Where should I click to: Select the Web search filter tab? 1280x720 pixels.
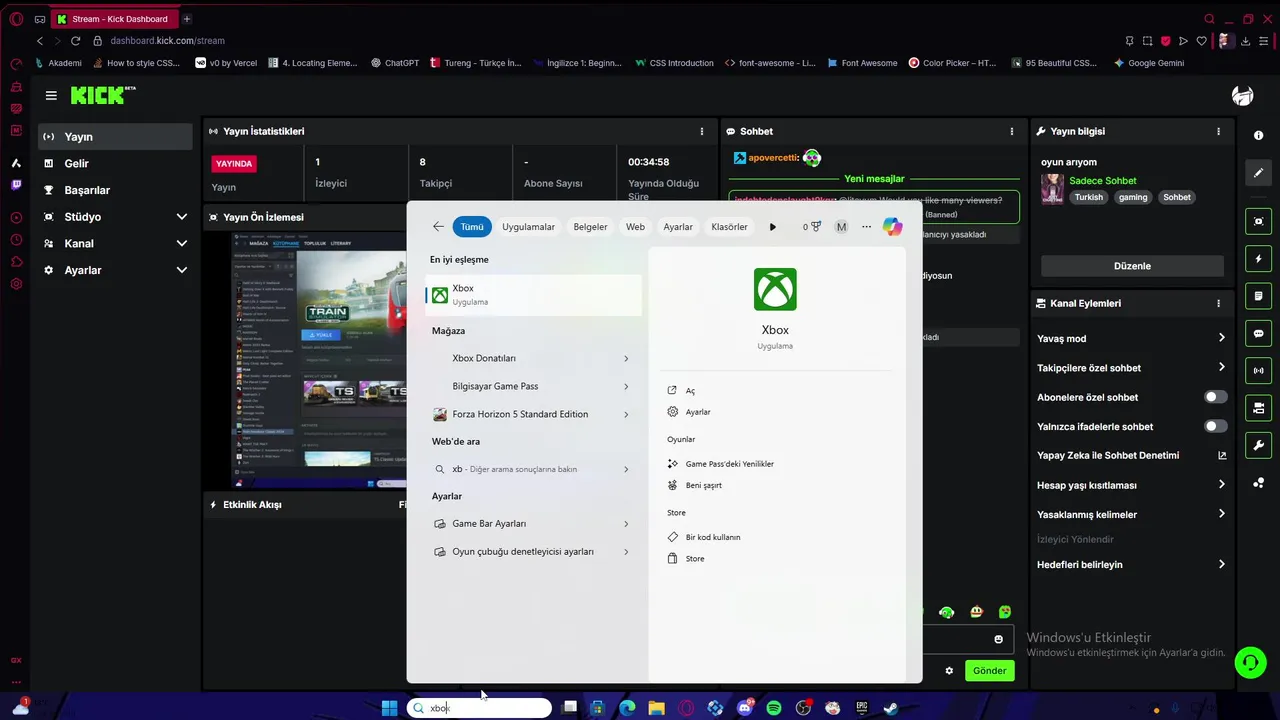635,227
